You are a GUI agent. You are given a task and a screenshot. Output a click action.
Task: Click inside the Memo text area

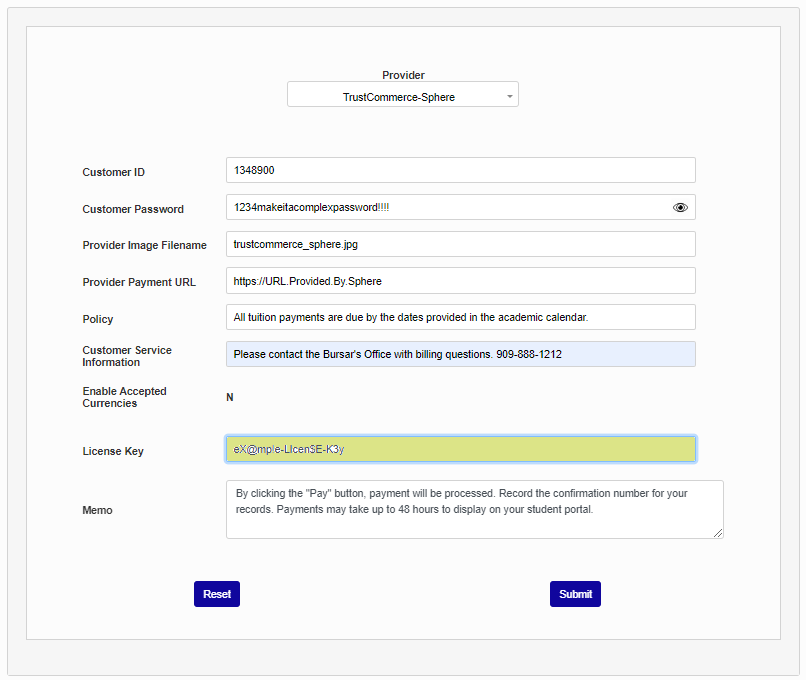(474, 510)
